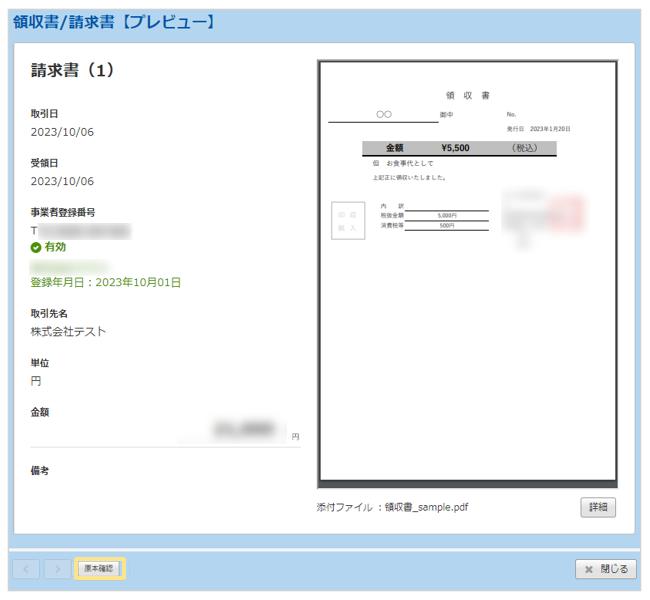650x600 pixels.
Task: Click the 印紙 stamp box in the preview
Action: tap(347, 220)
